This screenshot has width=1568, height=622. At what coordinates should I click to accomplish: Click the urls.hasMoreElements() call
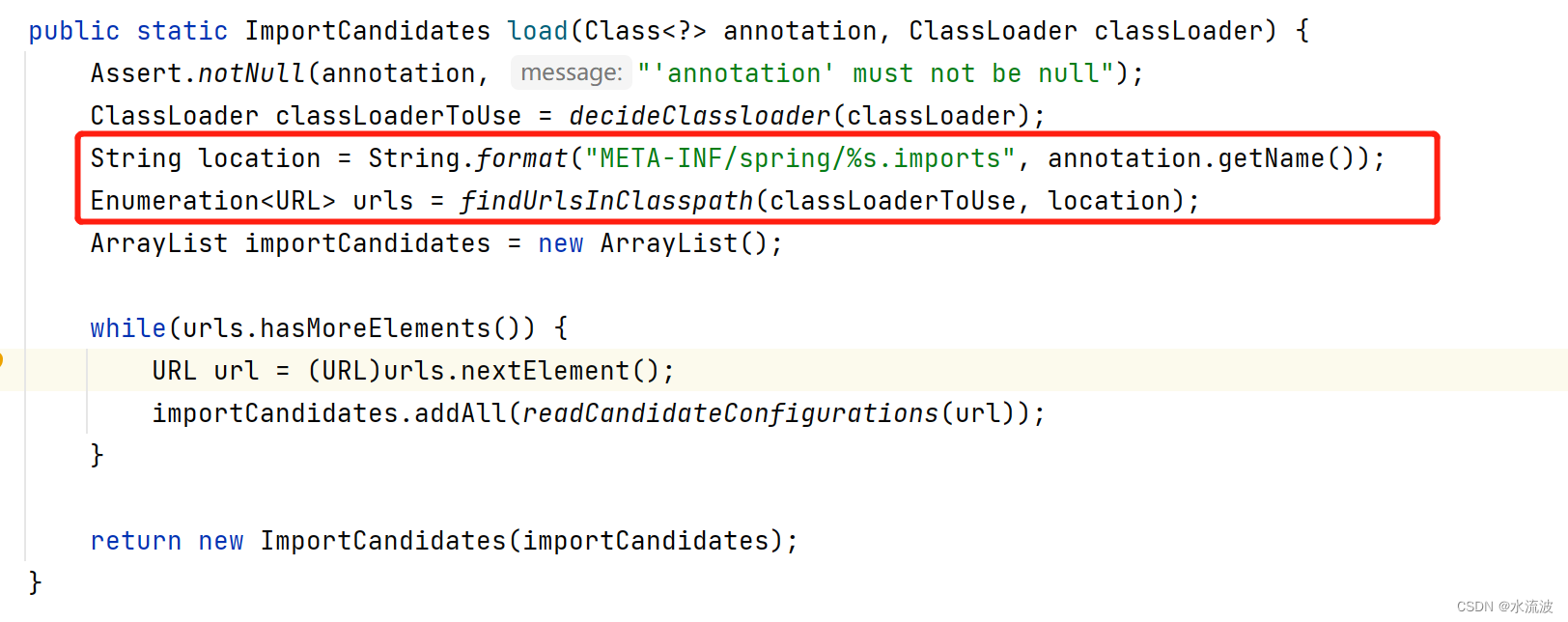pos(351,328)
